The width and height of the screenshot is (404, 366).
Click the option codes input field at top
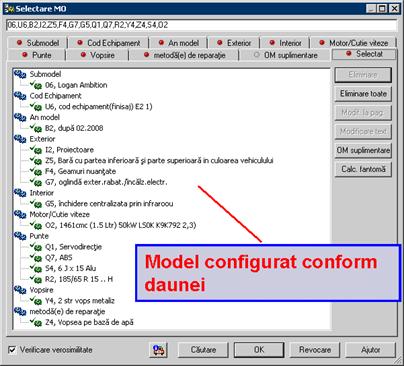pyautogui.click(x=202, y=25)
